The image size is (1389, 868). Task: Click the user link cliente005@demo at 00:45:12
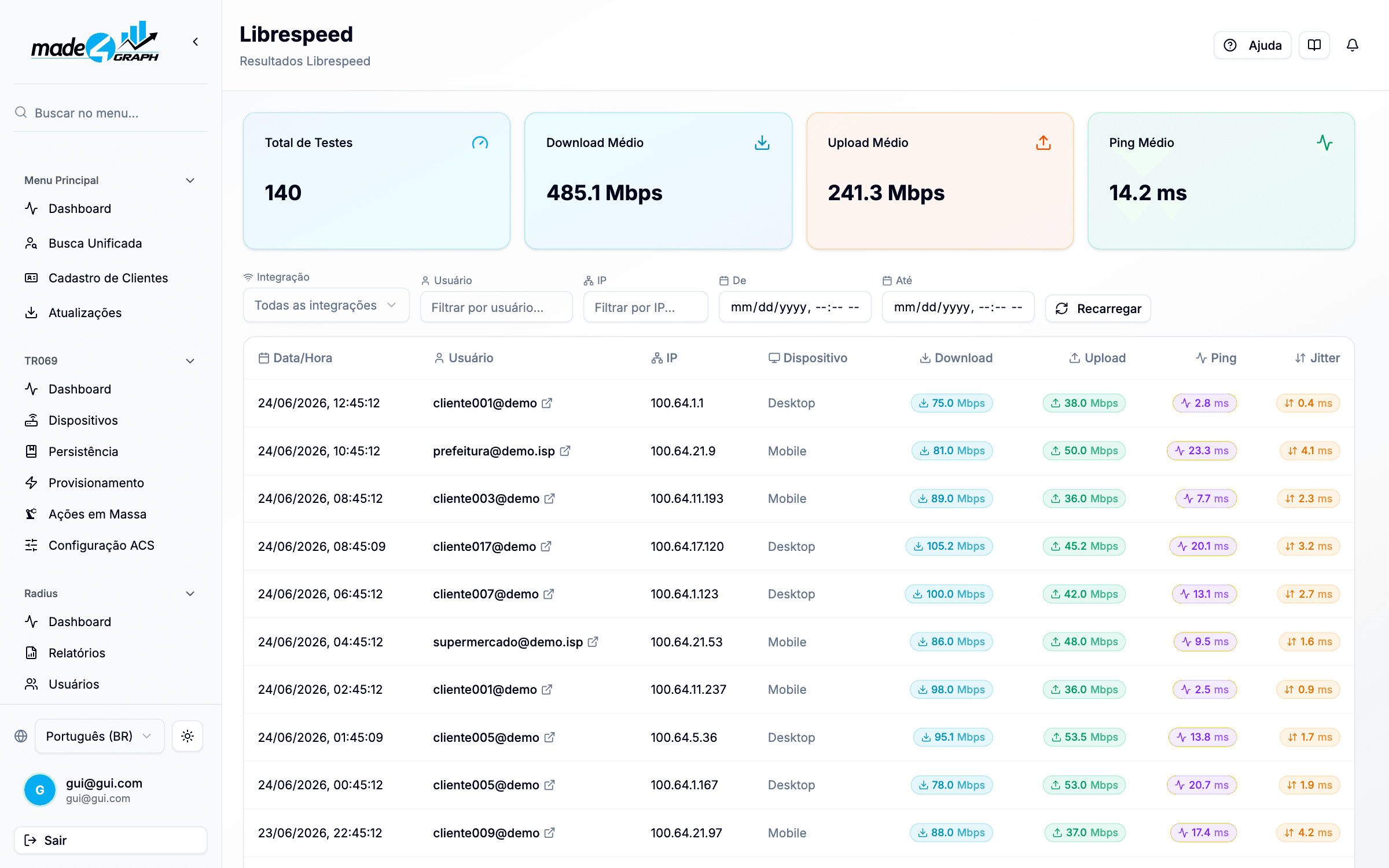point(486,785)
